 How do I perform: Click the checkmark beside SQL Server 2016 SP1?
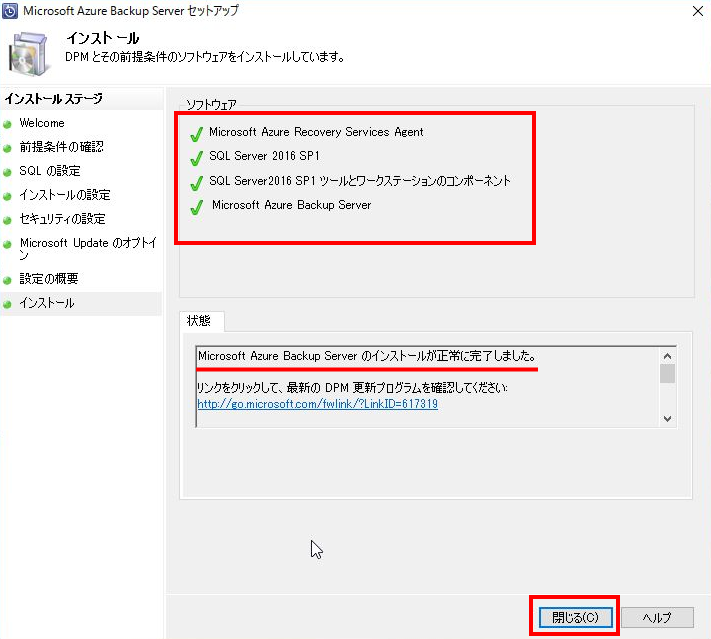196,158
